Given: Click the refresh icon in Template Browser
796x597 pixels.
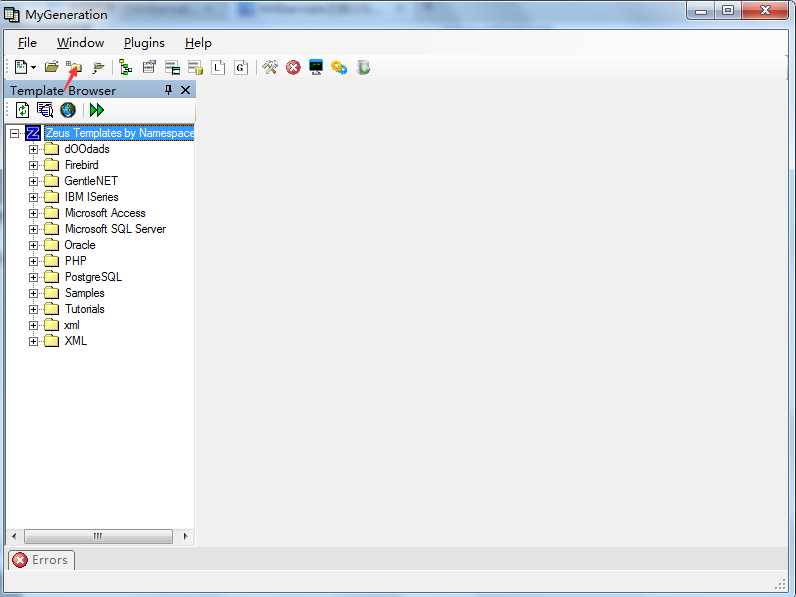Looking at the screenshot, I should 22,110.
